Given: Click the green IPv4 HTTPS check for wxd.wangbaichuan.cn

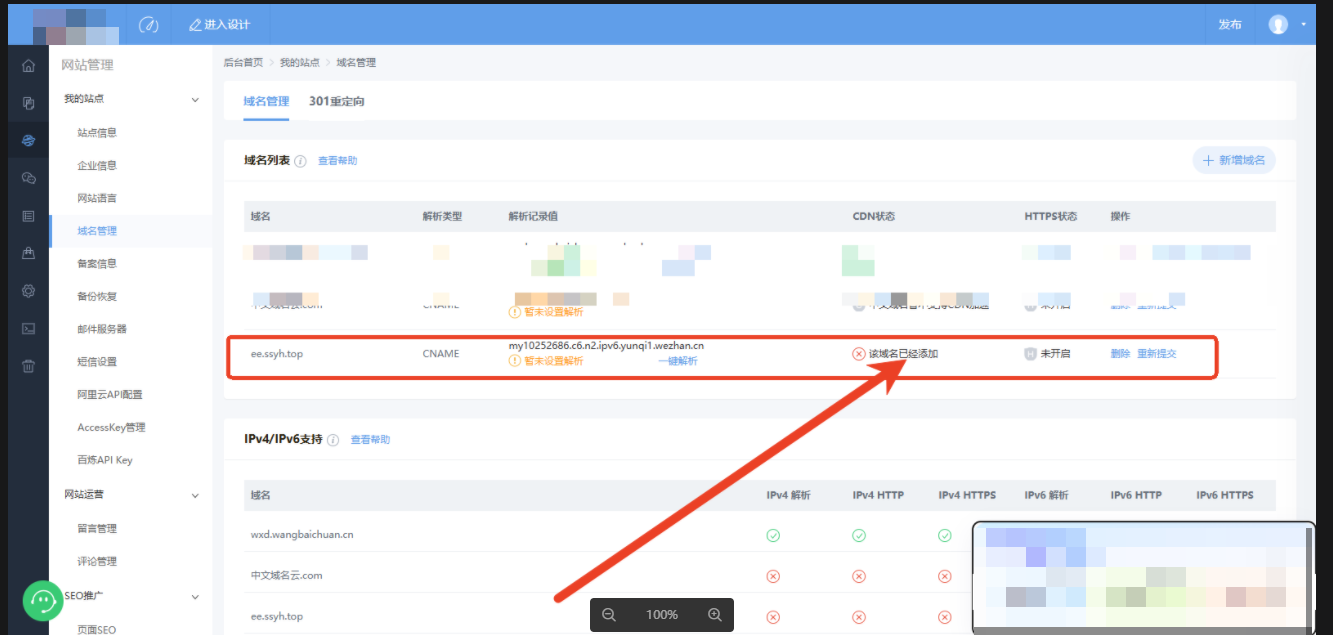Looking at the screenshot, I should pyautogui.click(x=945, y=535).
